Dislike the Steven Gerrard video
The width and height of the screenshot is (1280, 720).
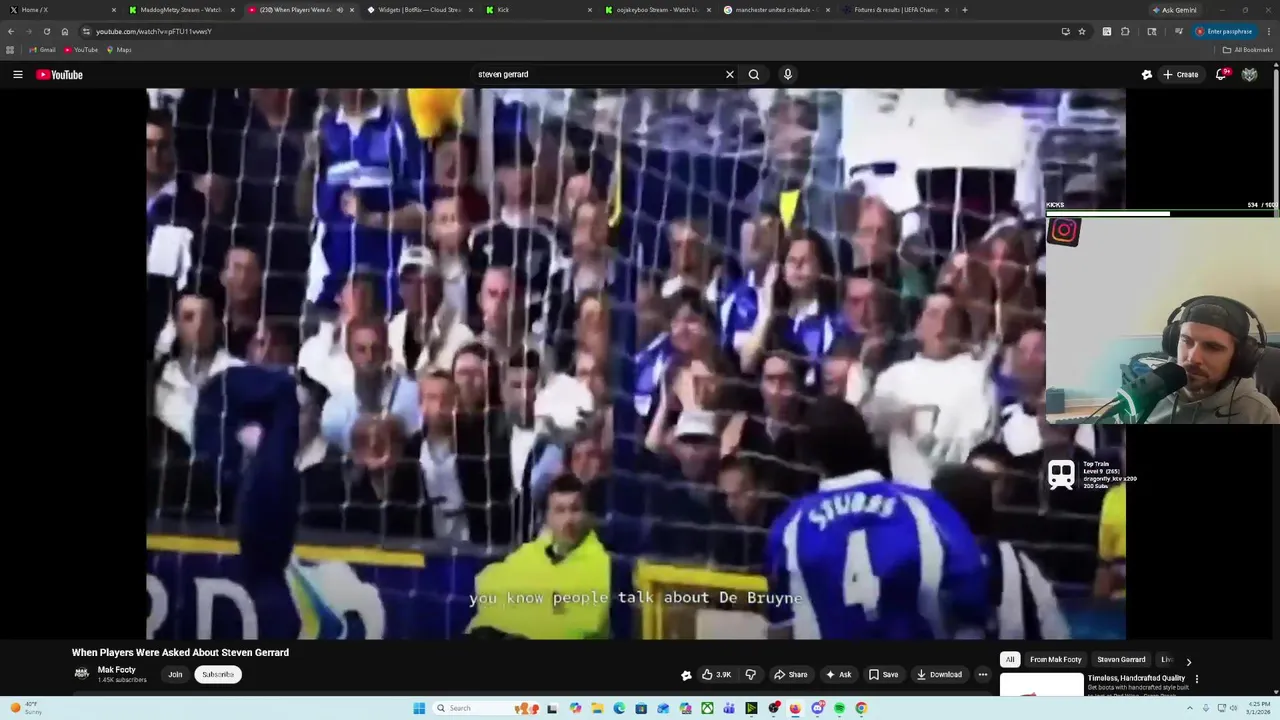click(x=750, y=674)
